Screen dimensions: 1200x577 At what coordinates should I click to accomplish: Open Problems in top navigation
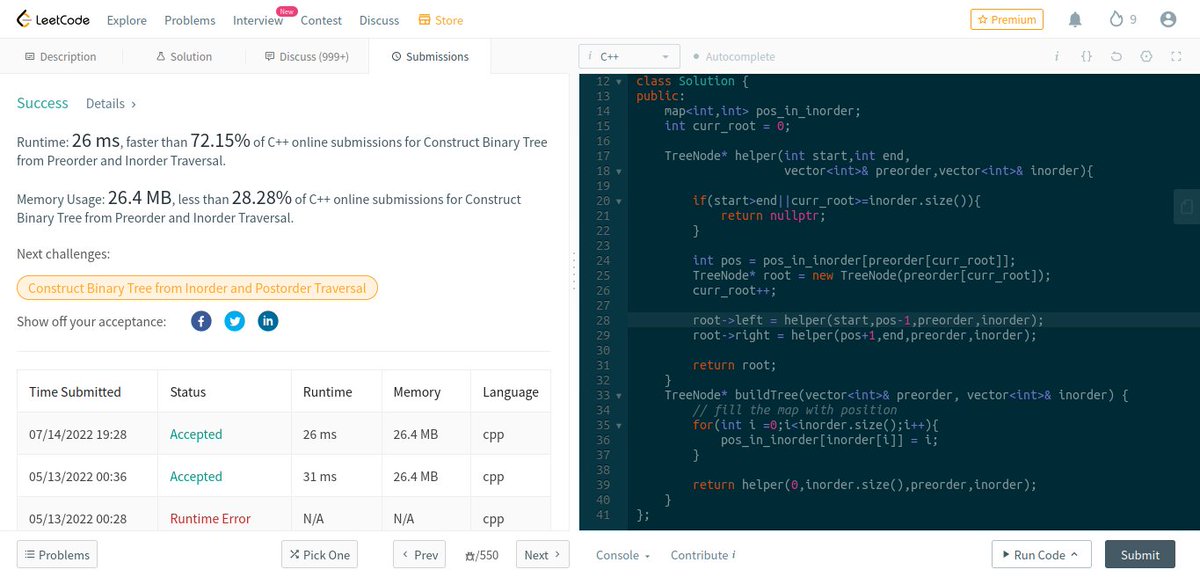(190, 20)
